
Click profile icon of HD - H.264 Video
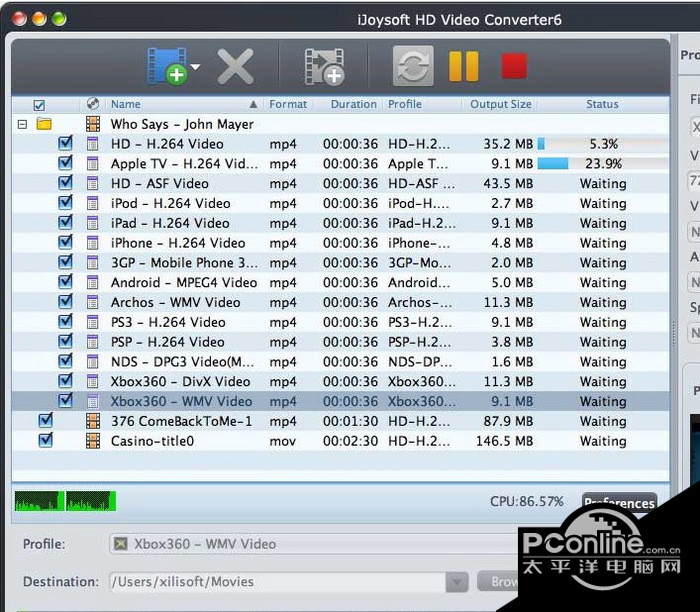tap(92, 144)
